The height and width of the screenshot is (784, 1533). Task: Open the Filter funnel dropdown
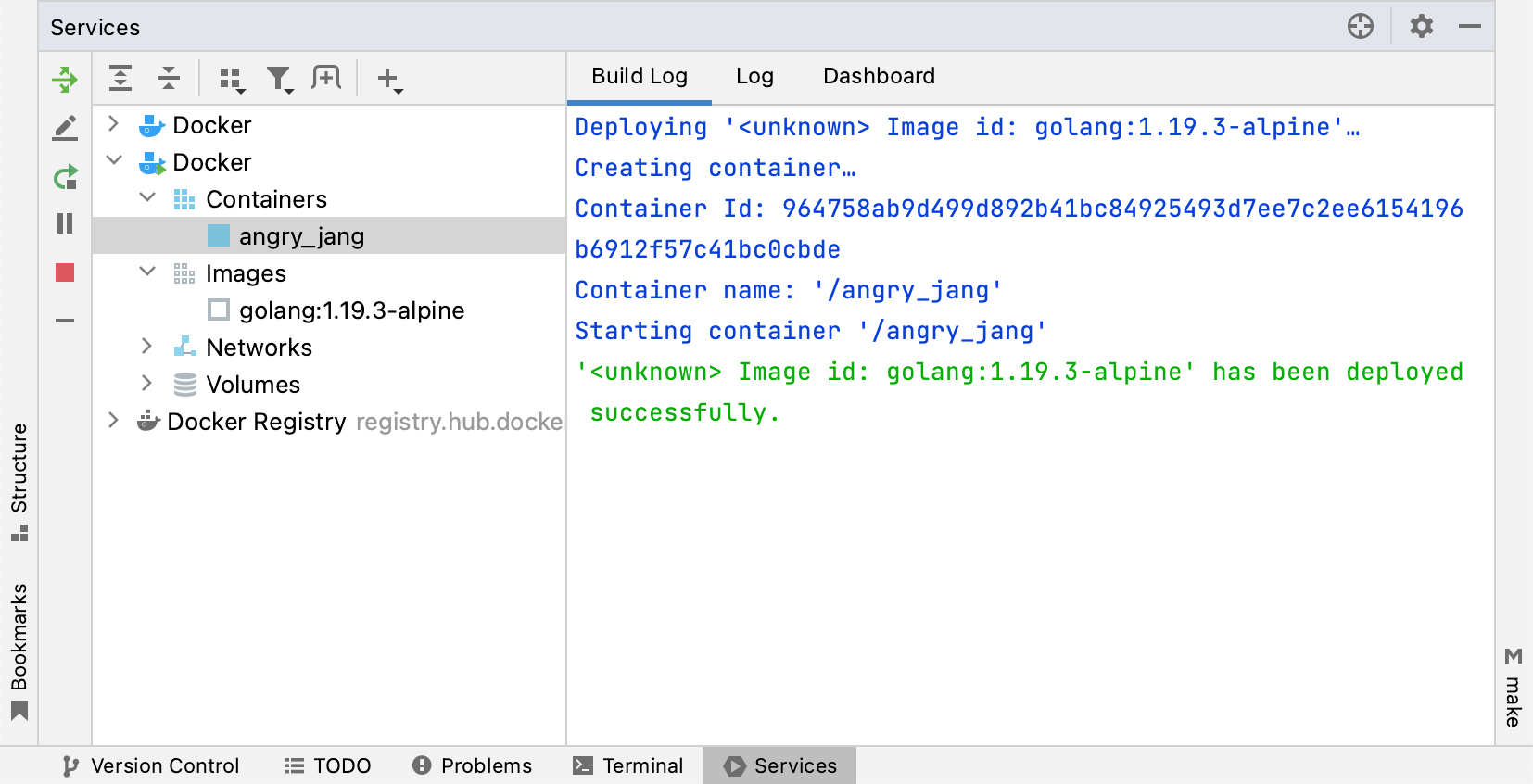click(x=280, y=80)
